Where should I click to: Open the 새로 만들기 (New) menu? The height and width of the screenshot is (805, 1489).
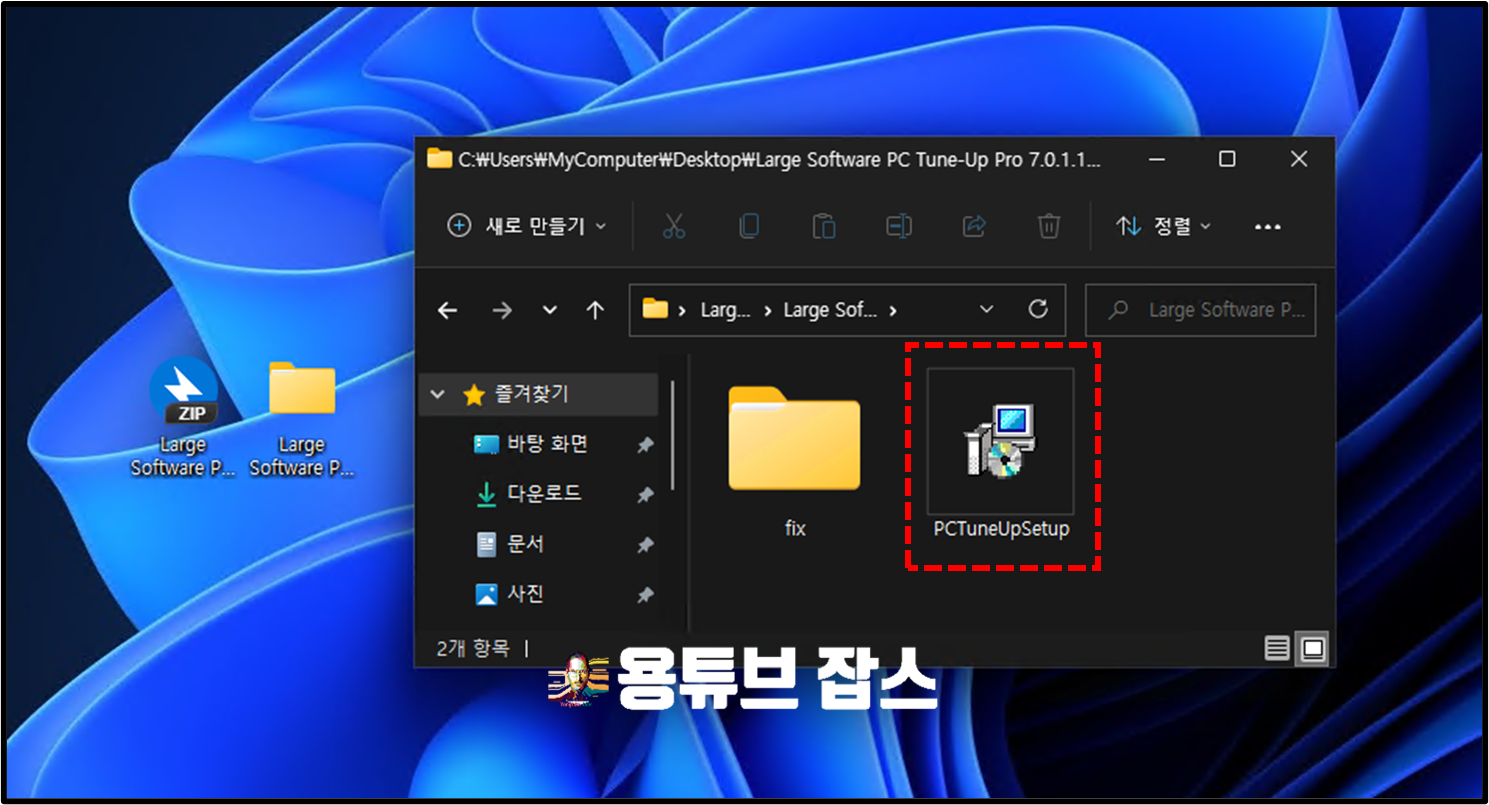(x=527, y=226)
